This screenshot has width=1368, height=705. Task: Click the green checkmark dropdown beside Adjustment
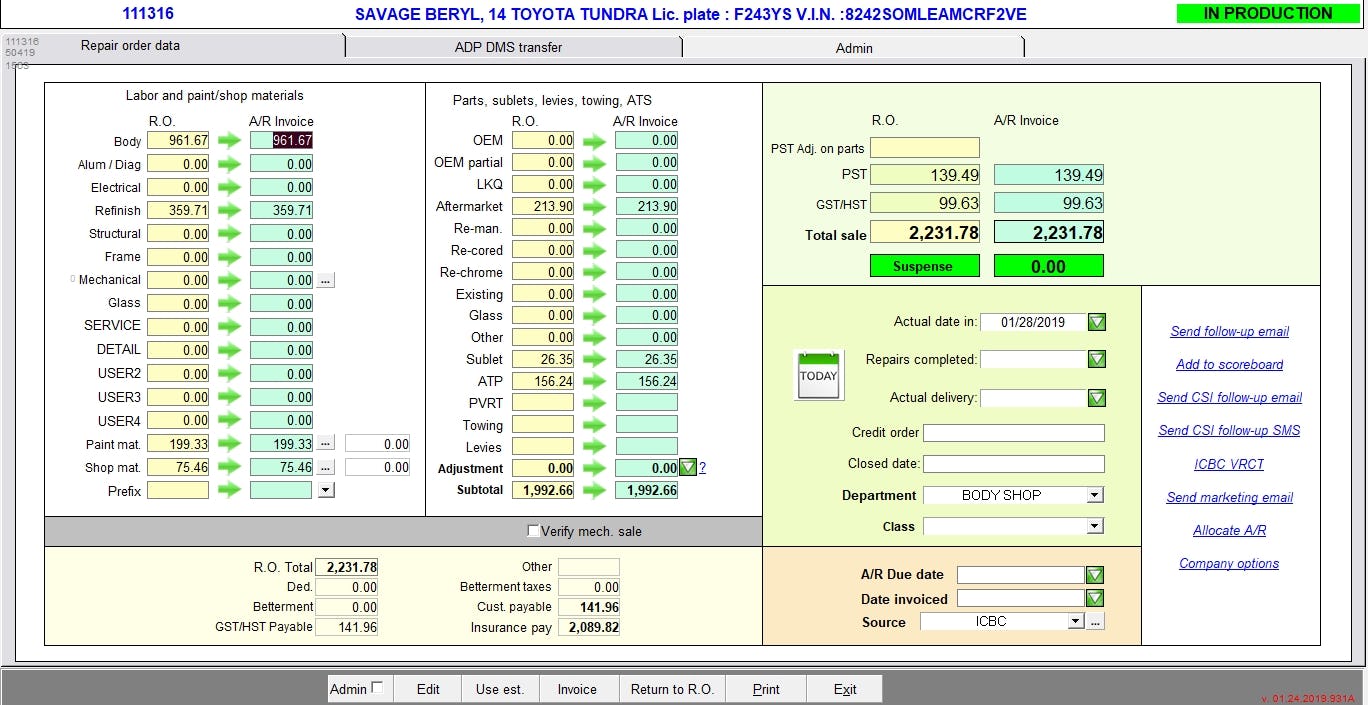click(x=687, y=467)
